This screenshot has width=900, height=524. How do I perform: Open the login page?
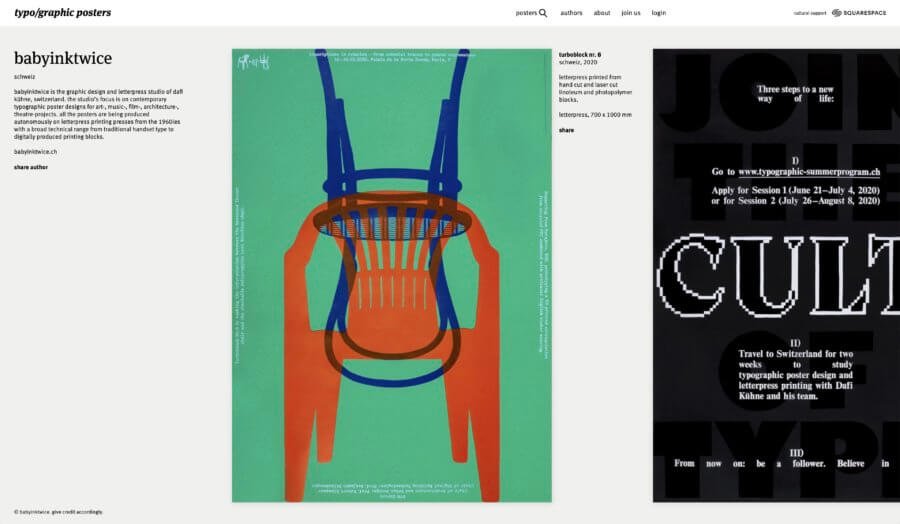tap(658, 13)
